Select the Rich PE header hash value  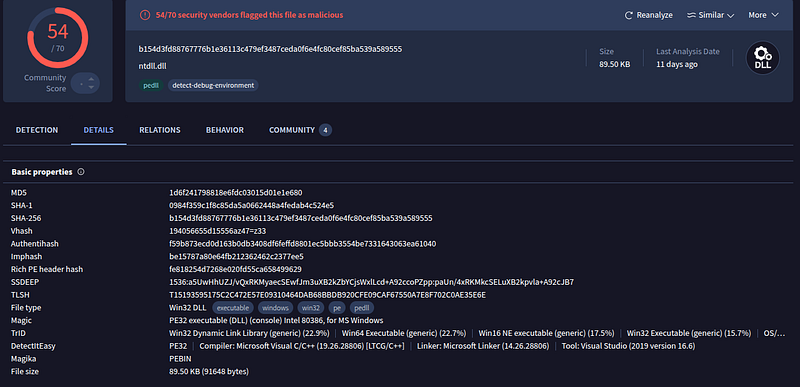[x=235, y=269]
